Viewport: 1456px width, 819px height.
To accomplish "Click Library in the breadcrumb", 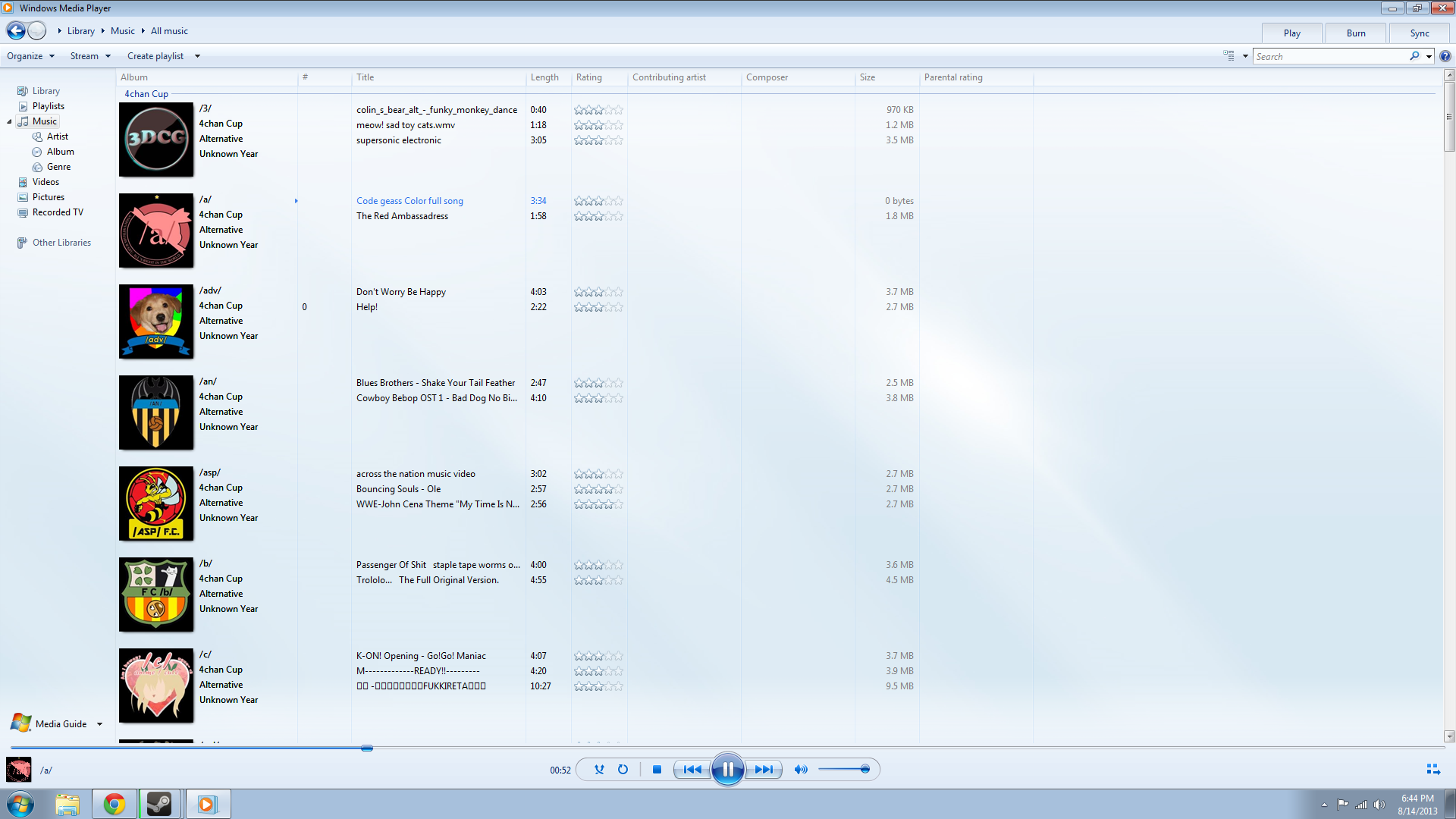I will click(x=81, y=31).
